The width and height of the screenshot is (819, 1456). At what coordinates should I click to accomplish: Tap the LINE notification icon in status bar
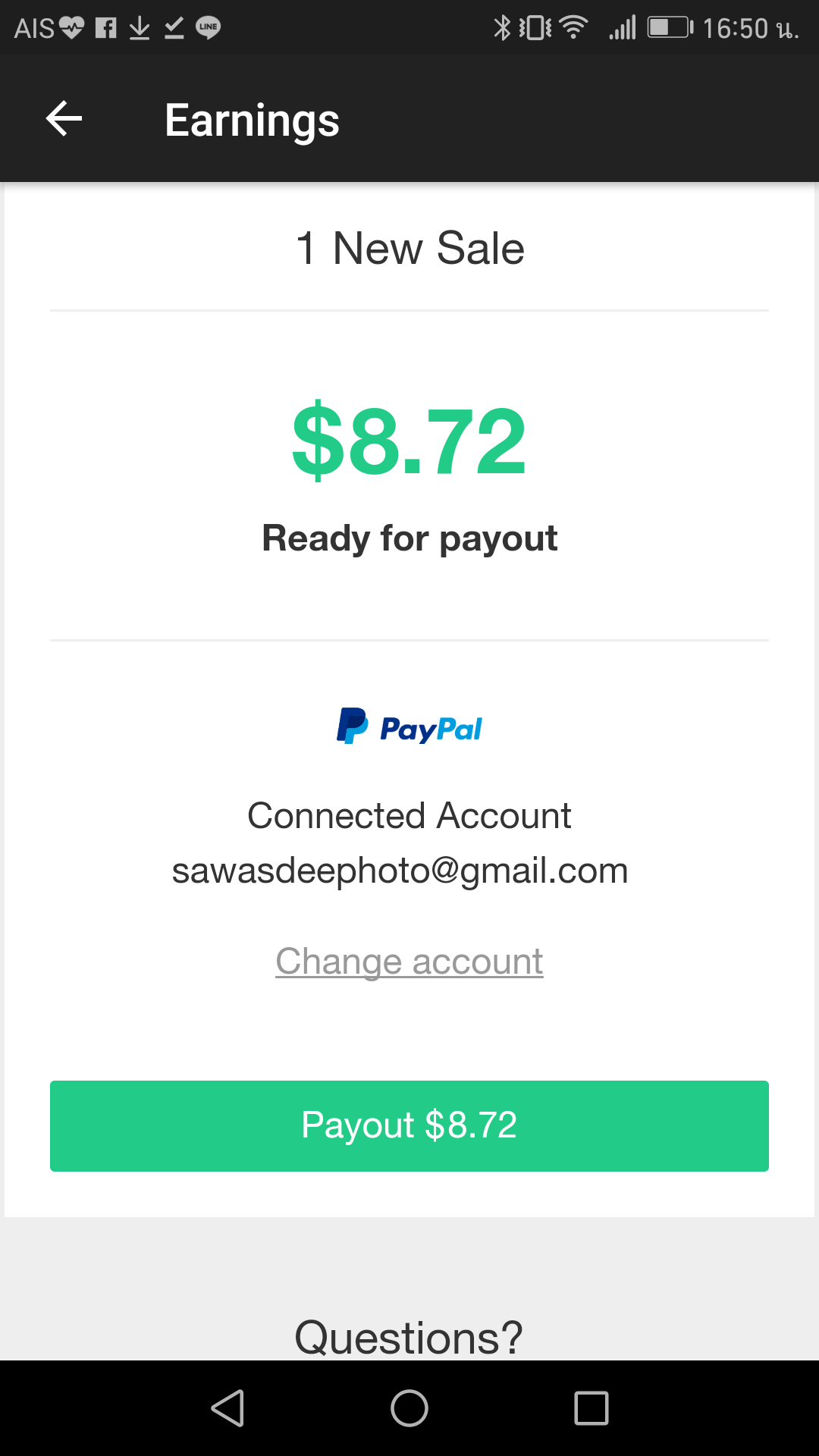(208, 28)
